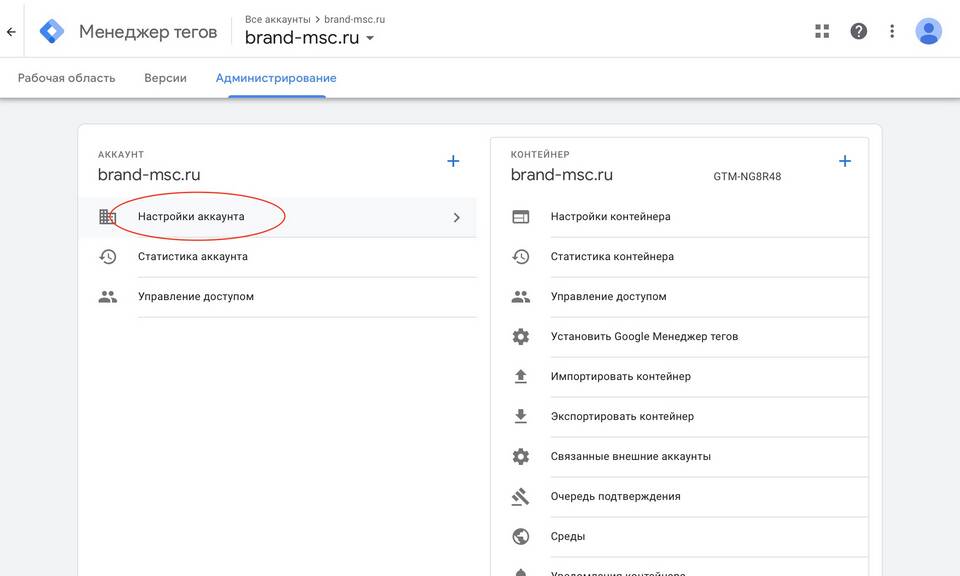This screenshot has height=576, width=960.
Task: Click the download icon for Экспортировать контейнер
Action: (x=520, y=416)
